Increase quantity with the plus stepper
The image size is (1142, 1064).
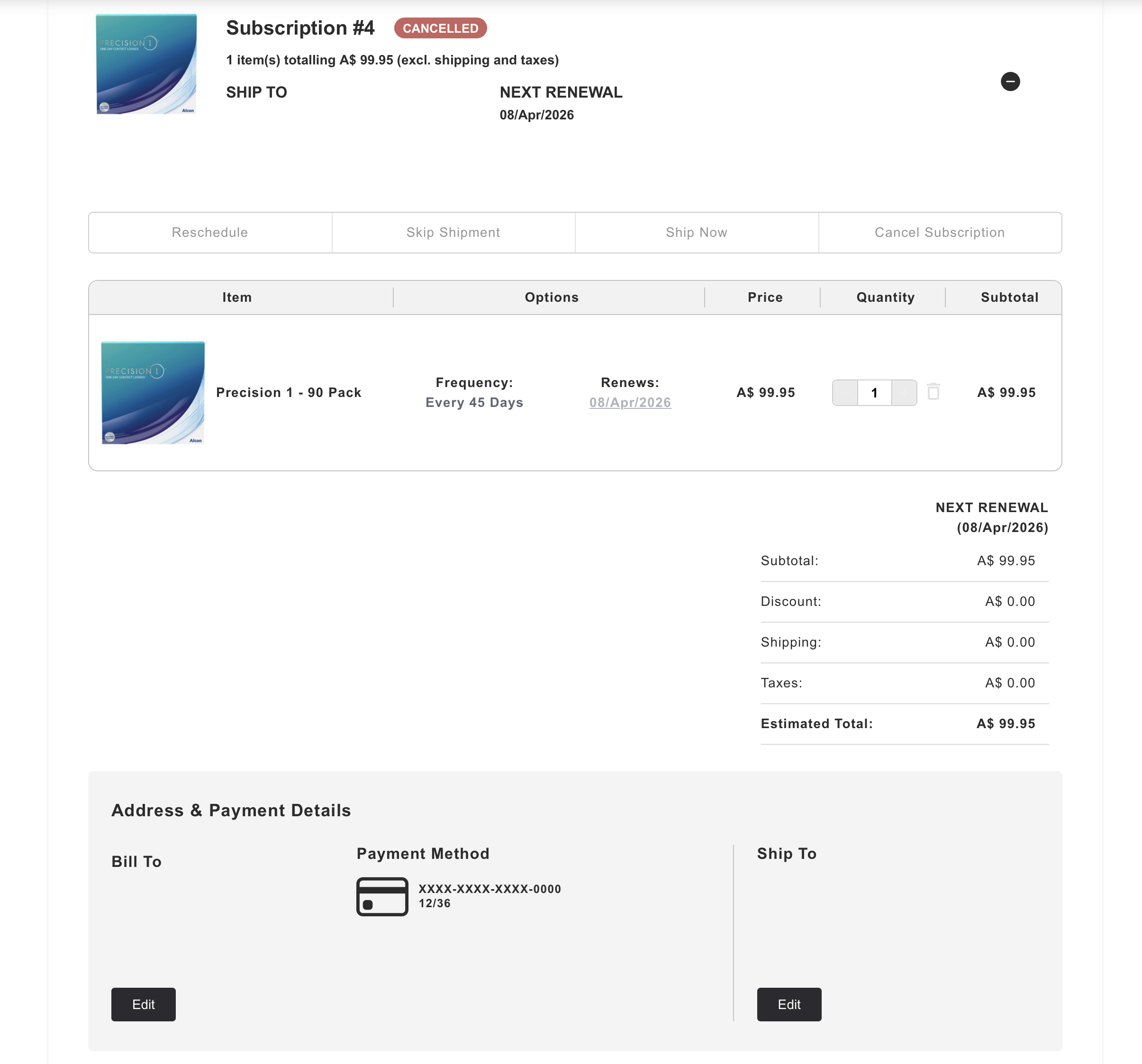[x=904, y=393]
